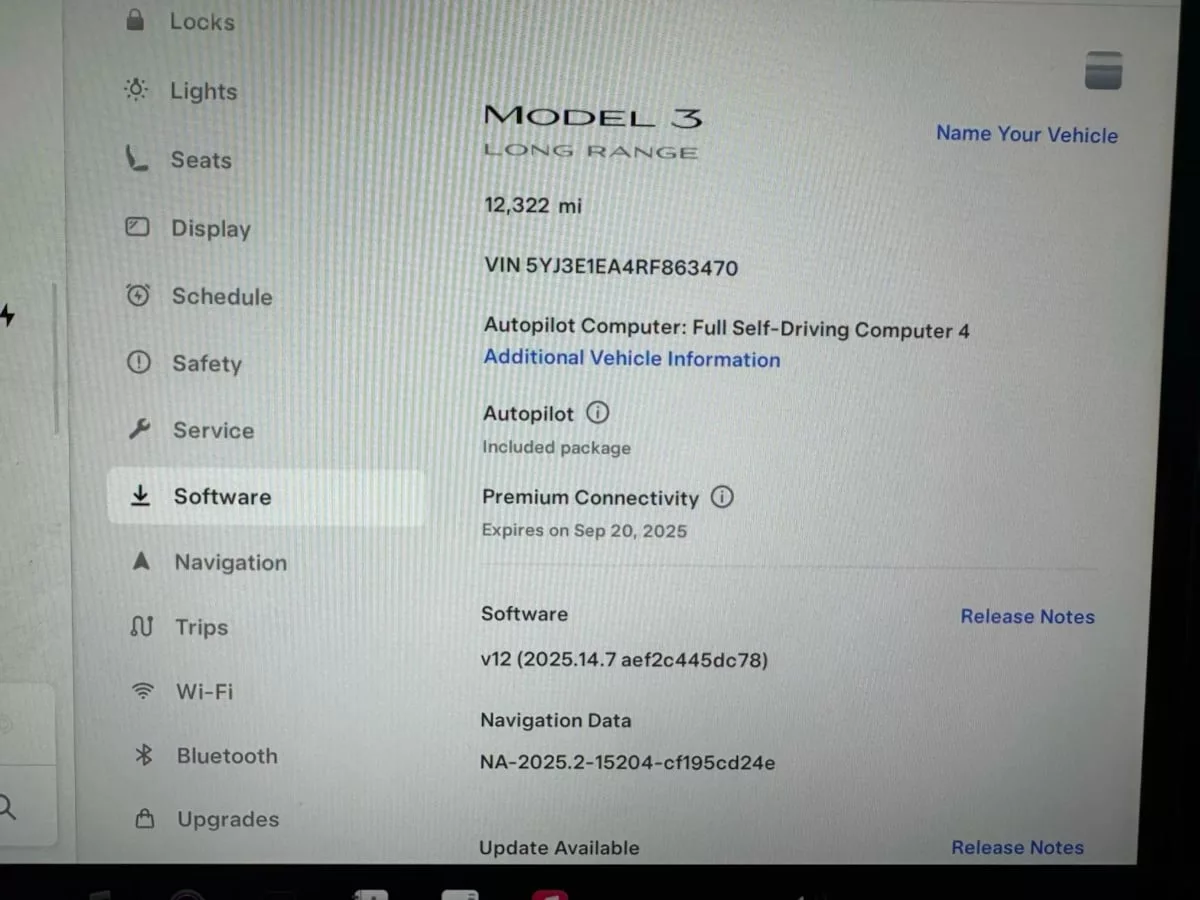Click the Schedule clock icon
This screenshot has width=1200, height=900.
tap(138, 296)
